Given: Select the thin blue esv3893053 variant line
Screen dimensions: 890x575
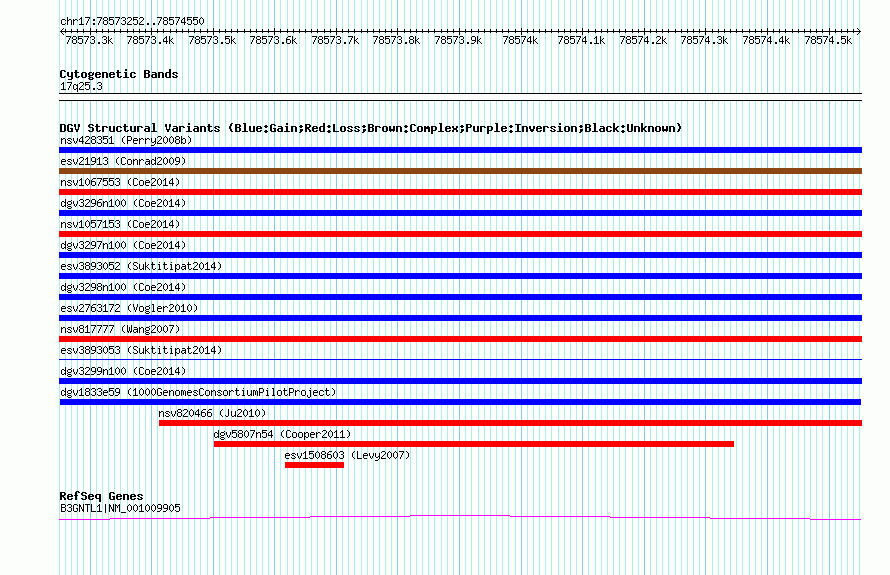Looking at the screenshot, I should tap(460, 359).
